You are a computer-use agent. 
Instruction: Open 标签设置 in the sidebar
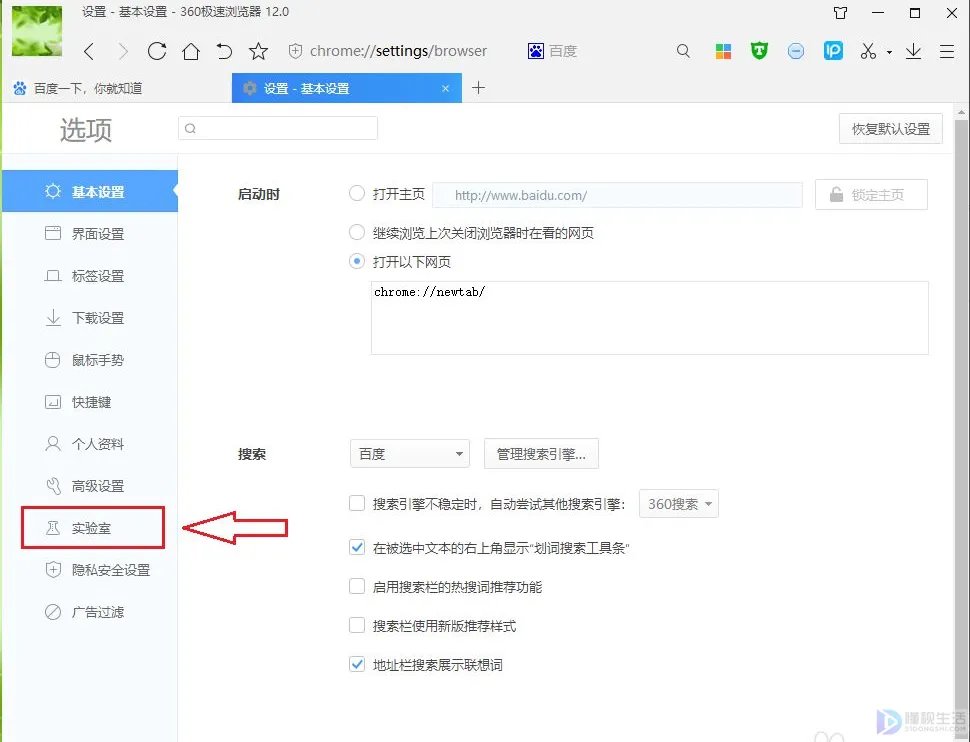pyautogui.click(x=90, y=276)
